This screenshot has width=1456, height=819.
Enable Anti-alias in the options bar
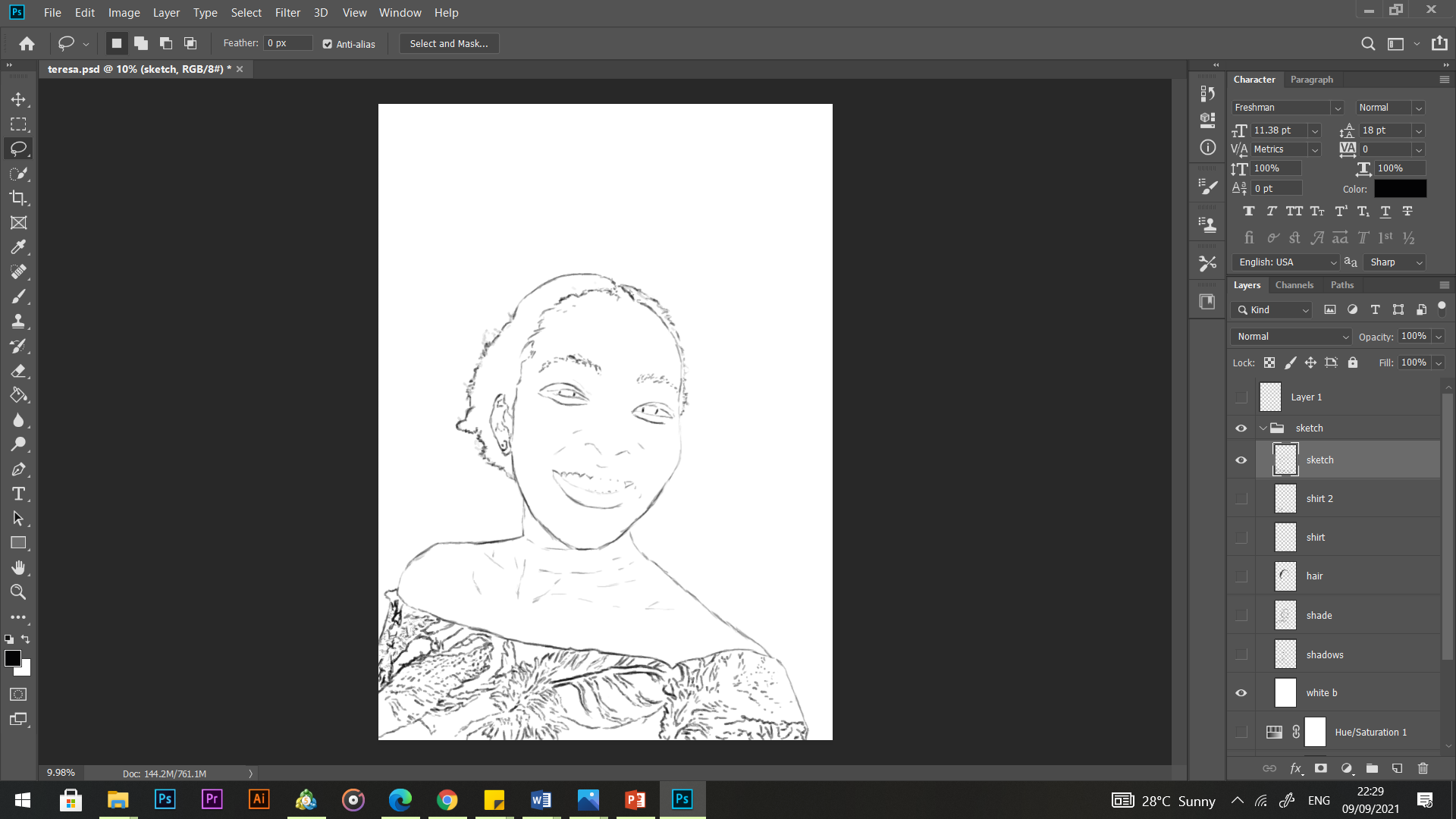coord(328,43)
